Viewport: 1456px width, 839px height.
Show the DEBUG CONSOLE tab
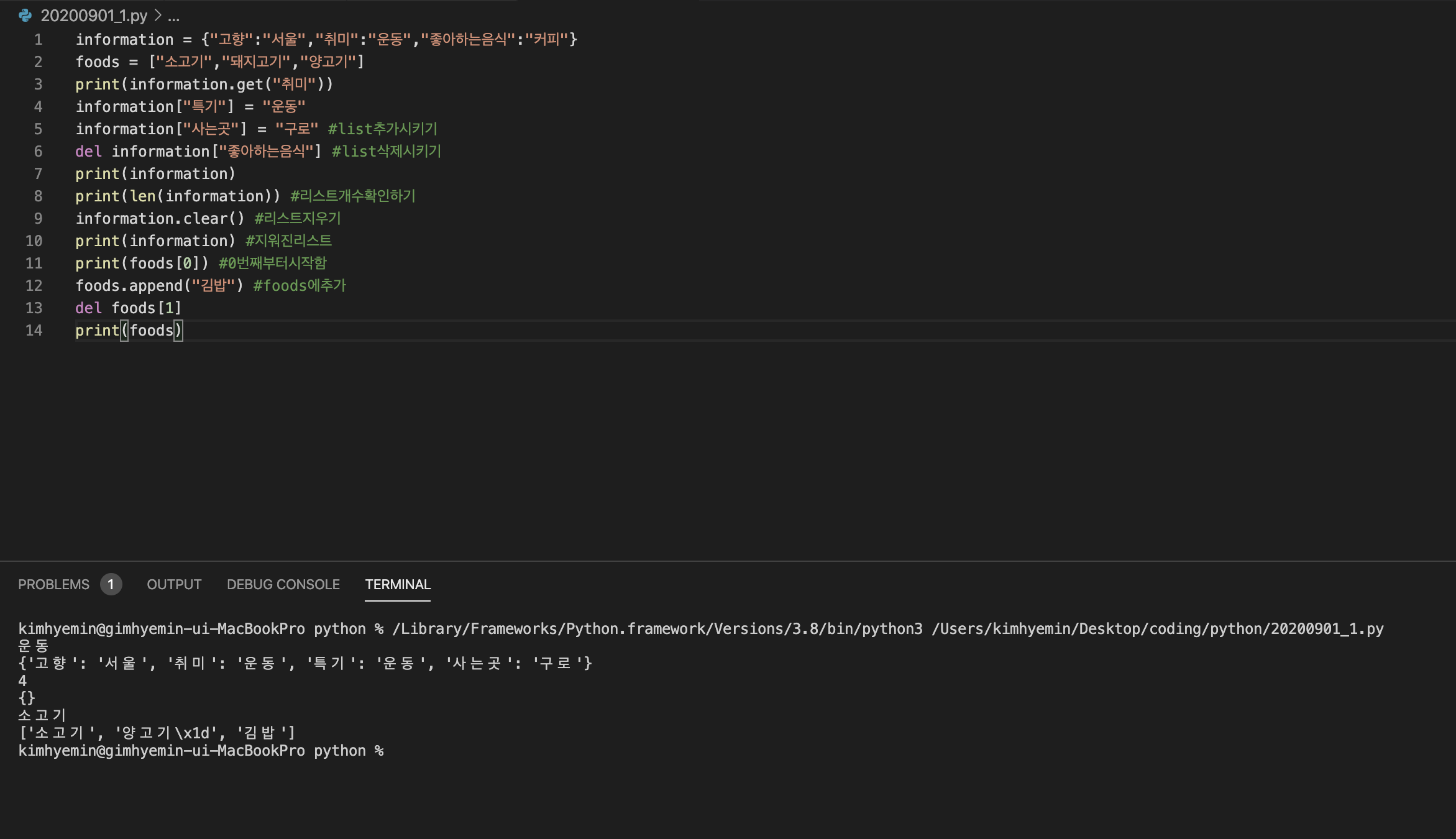(x=283, y=584)
